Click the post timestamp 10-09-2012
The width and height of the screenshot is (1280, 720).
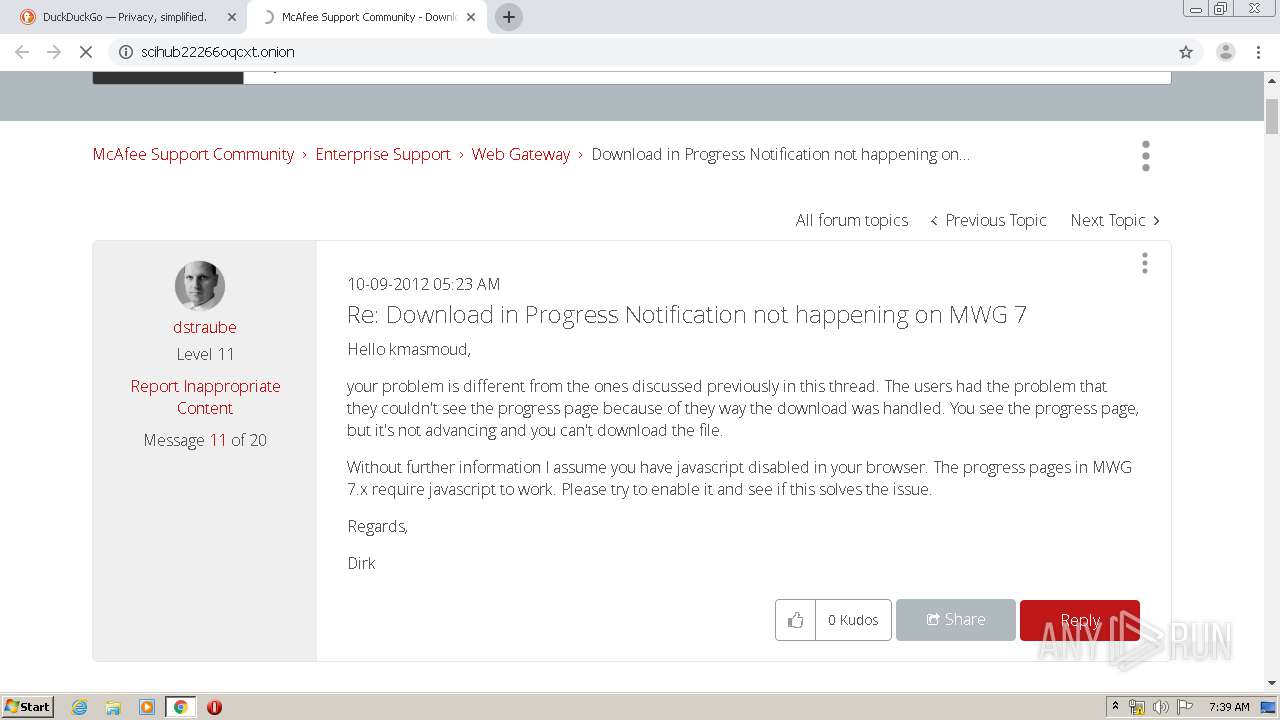coord(423,284)
